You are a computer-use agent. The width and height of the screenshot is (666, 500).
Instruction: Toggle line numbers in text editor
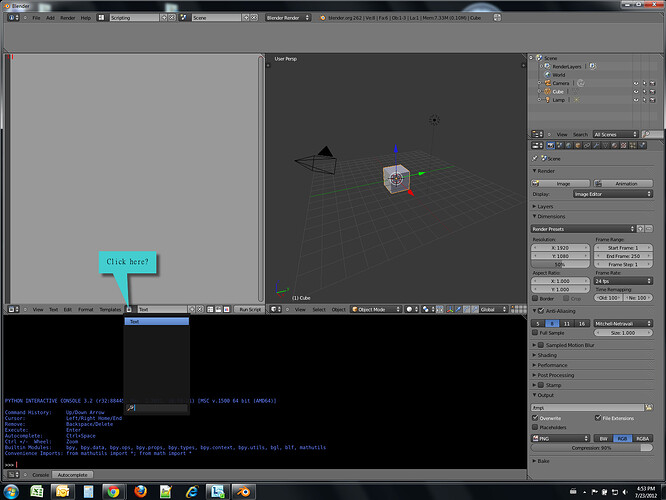point(210,309)
